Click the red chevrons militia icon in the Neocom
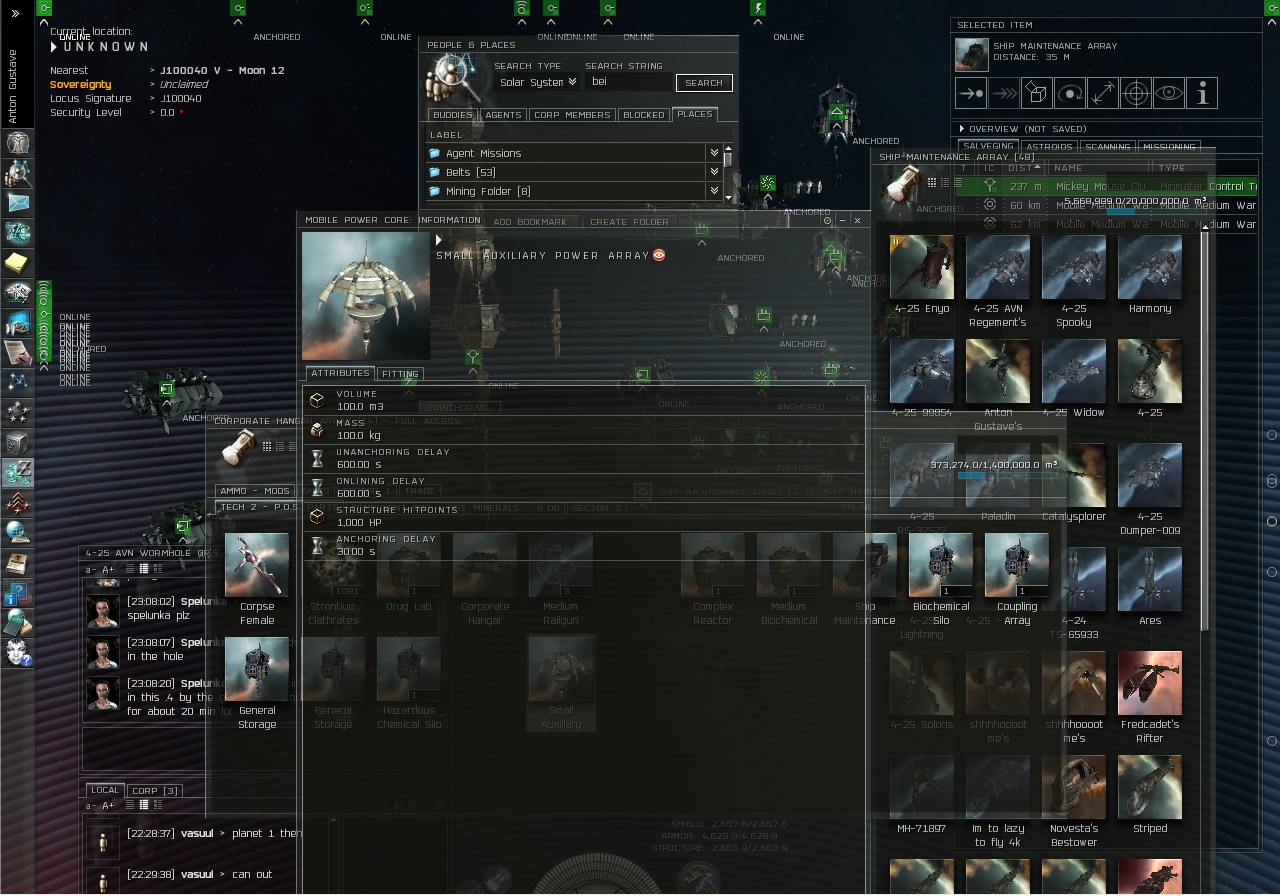The height and width of the screenshot is (896, 1280). tap(17, 502)
